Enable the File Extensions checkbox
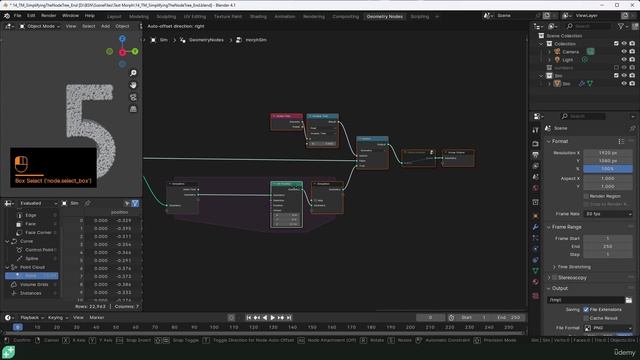Screen dimensions: 640x360 586,310
